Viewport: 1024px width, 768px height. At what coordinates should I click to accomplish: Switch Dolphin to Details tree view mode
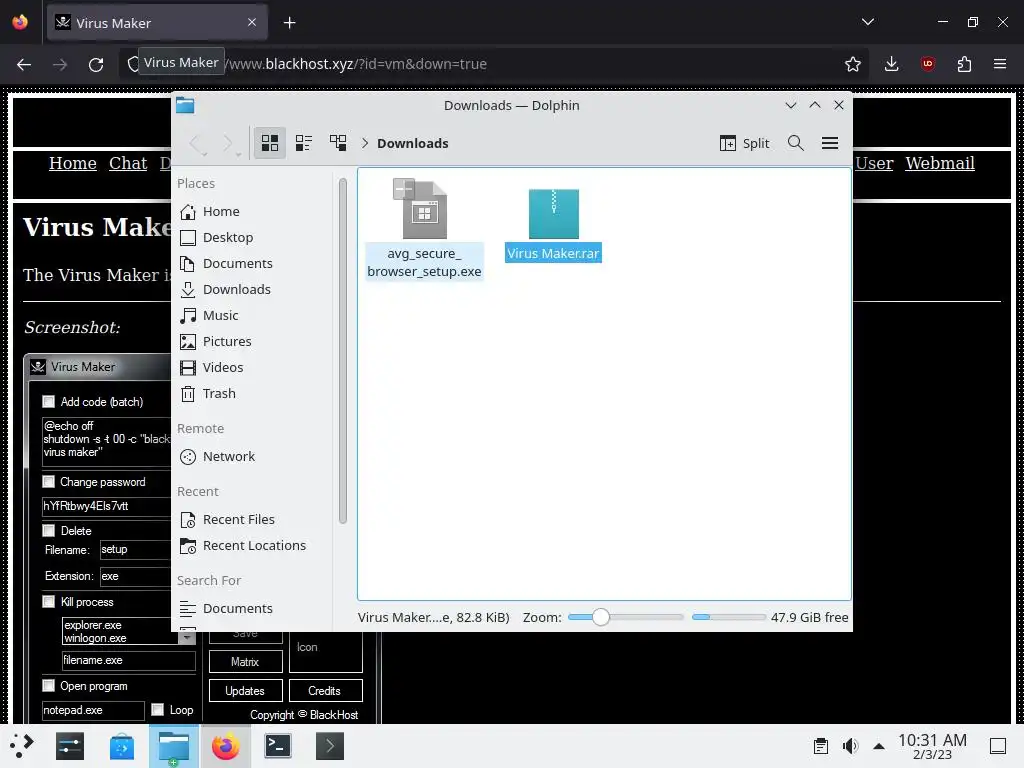338,143
